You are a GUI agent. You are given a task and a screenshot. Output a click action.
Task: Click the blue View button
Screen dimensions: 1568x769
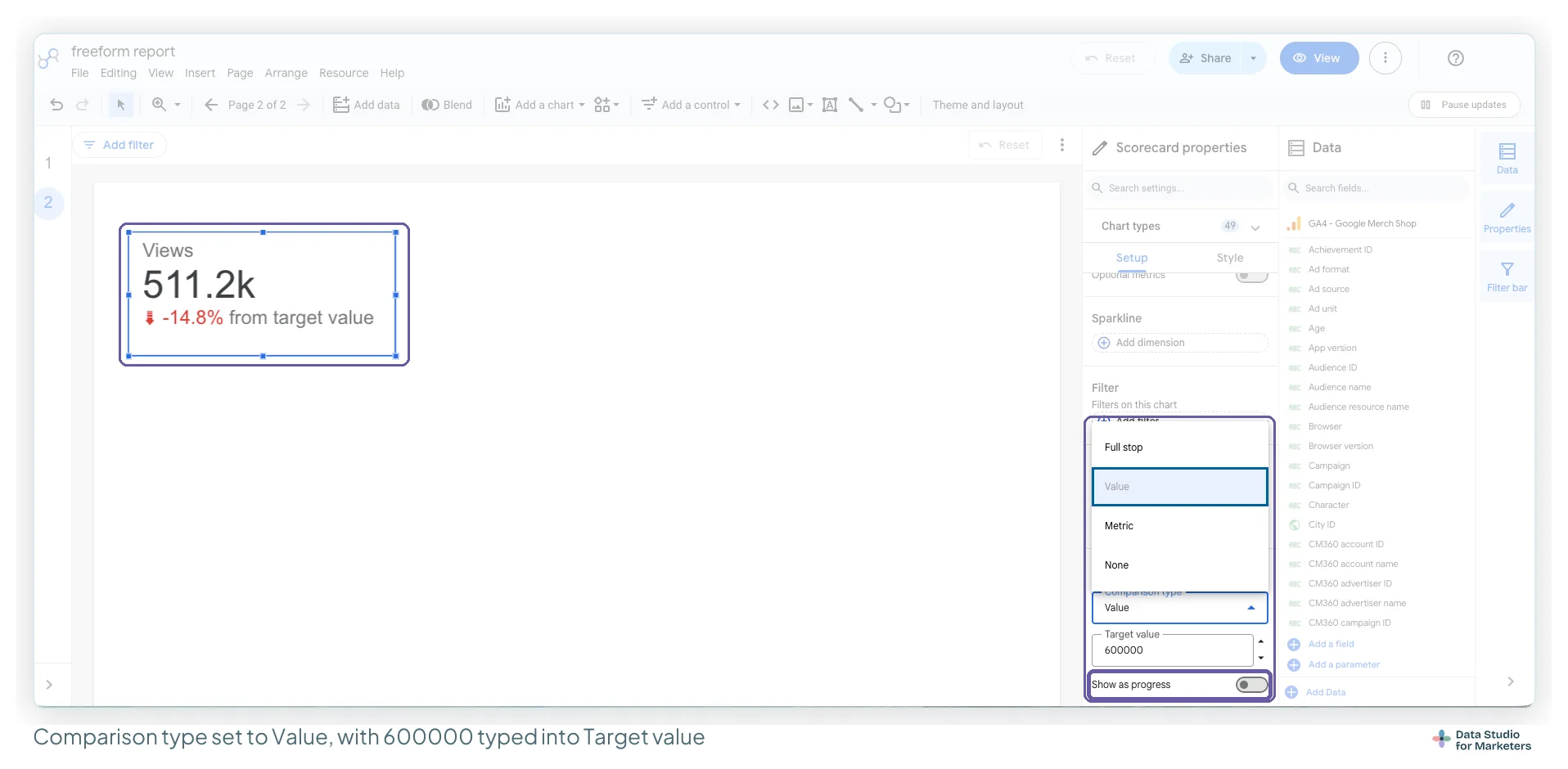pos(1319,58)
